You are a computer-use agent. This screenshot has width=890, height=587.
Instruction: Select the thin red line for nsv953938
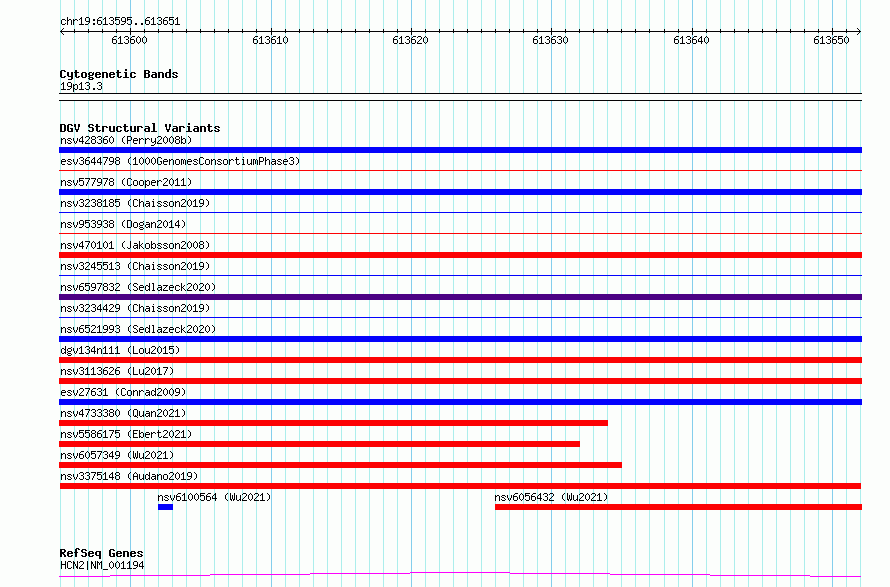[x=460, y=233]
